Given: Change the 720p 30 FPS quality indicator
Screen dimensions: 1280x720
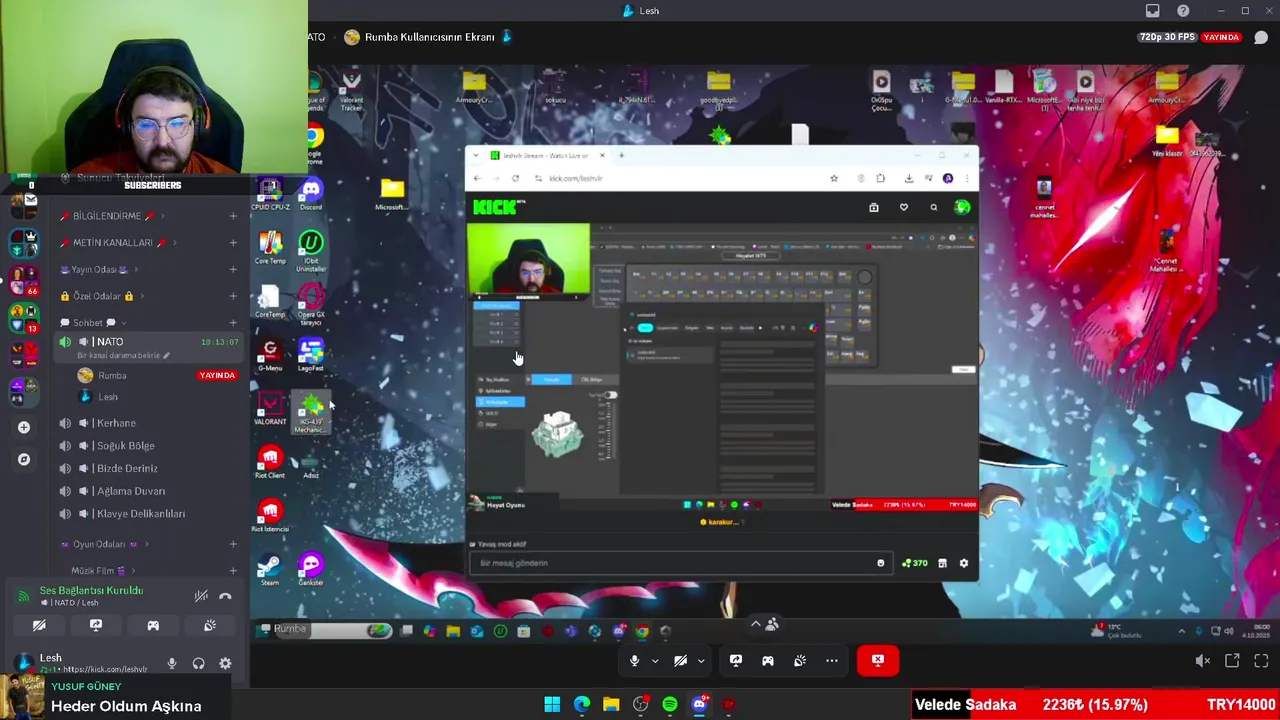Looking at the screenshot, I should (x=1165, y=37).
